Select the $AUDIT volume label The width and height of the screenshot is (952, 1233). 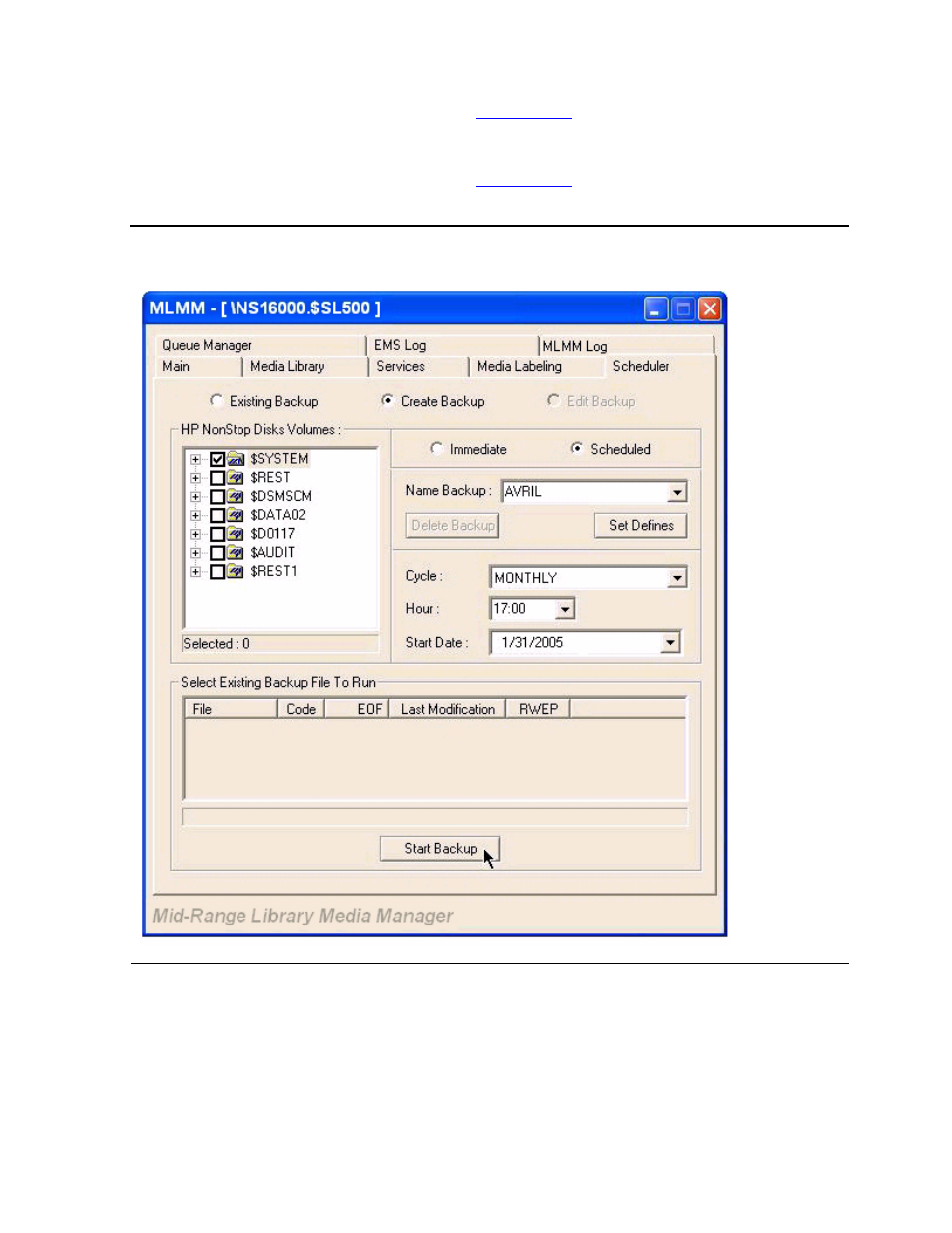272,552
